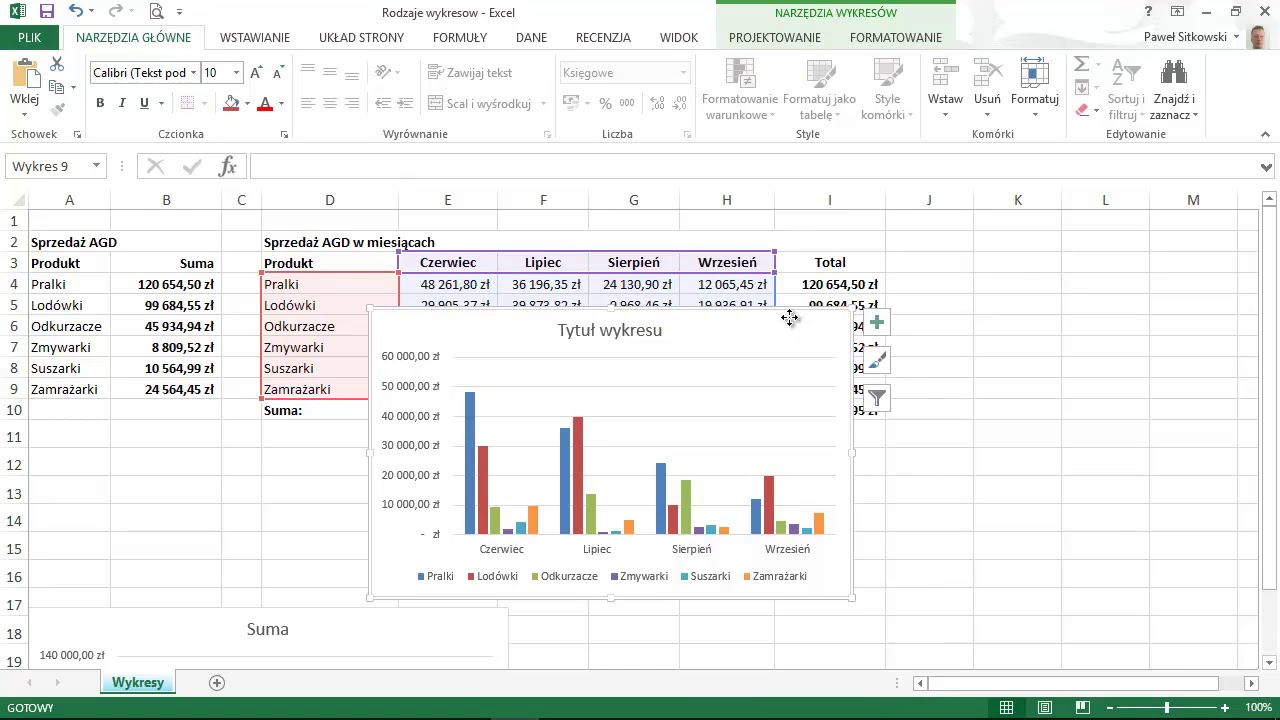The width and height of the screenshot is (1280, 720).
Task: Click the Print Preview icon in quick access toolbar
Action: click(156, 12)
